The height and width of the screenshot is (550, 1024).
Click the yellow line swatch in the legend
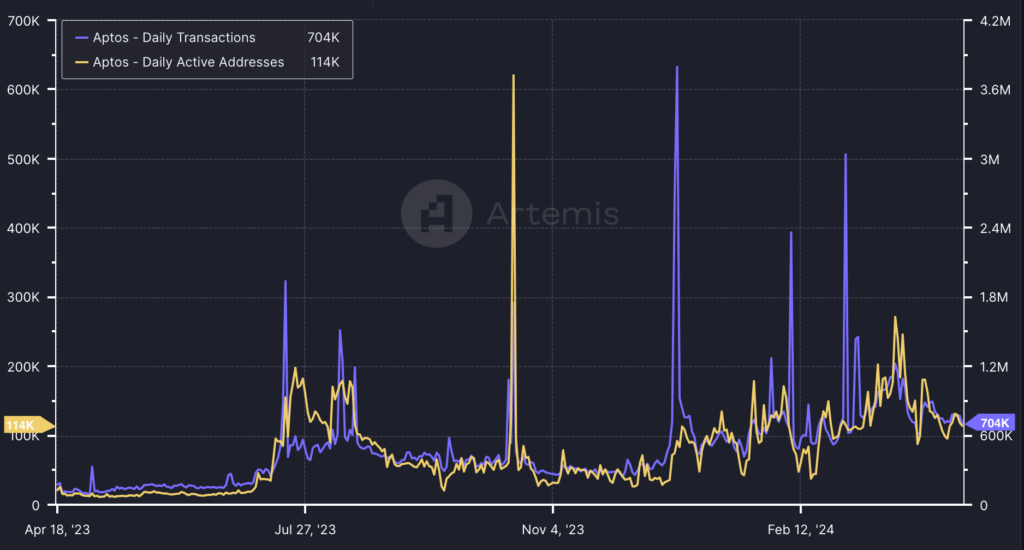coord(83,62)
